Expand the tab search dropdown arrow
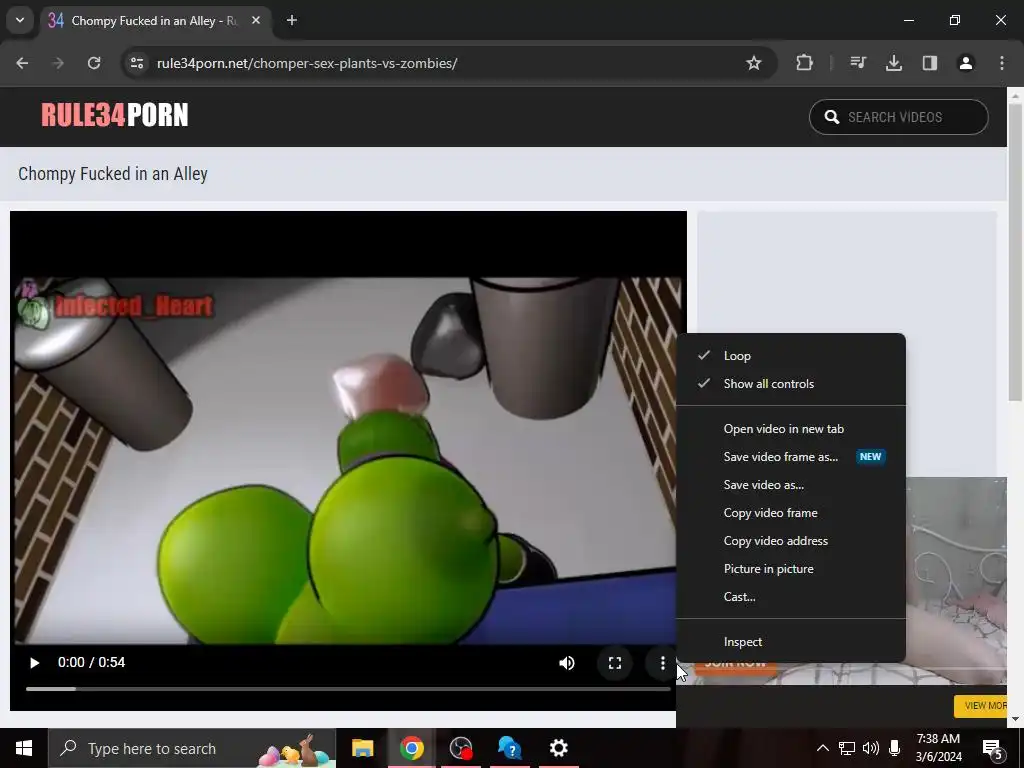 click(x=20, y=20)
